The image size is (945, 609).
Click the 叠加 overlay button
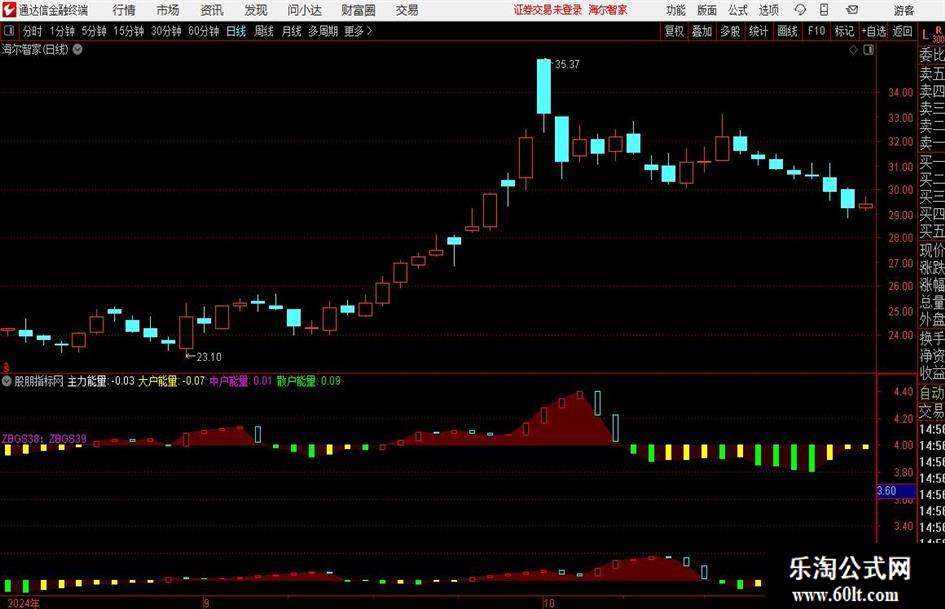(x=702, y=31)
